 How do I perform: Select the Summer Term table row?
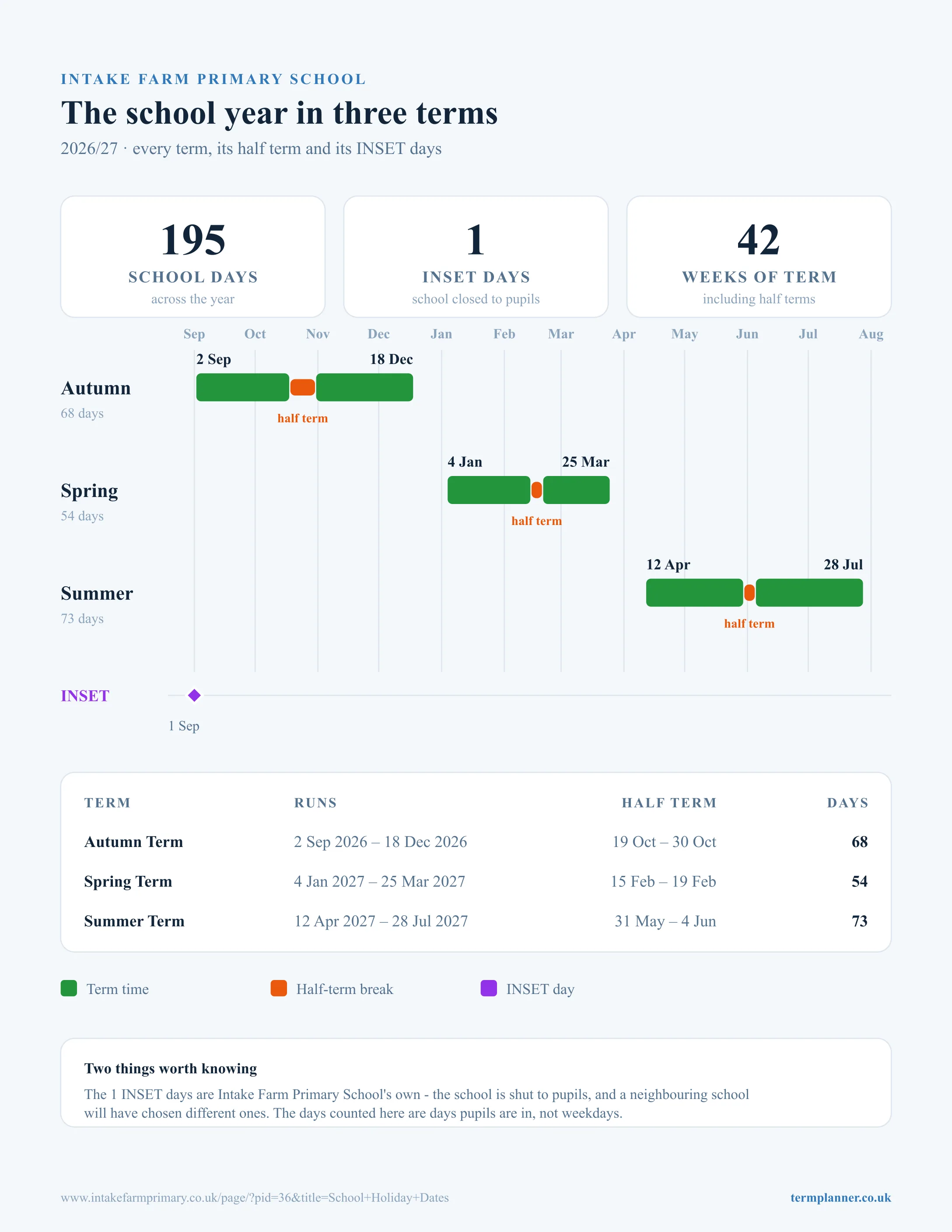(x=476, y=921)
